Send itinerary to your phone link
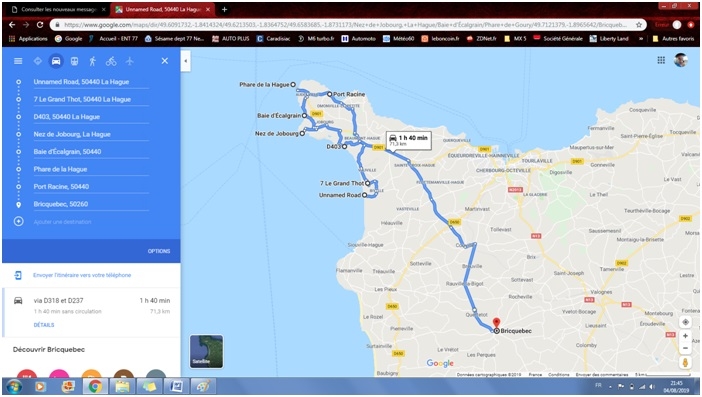This screenshot has width=702, height=397. click(x=82, y=275)
